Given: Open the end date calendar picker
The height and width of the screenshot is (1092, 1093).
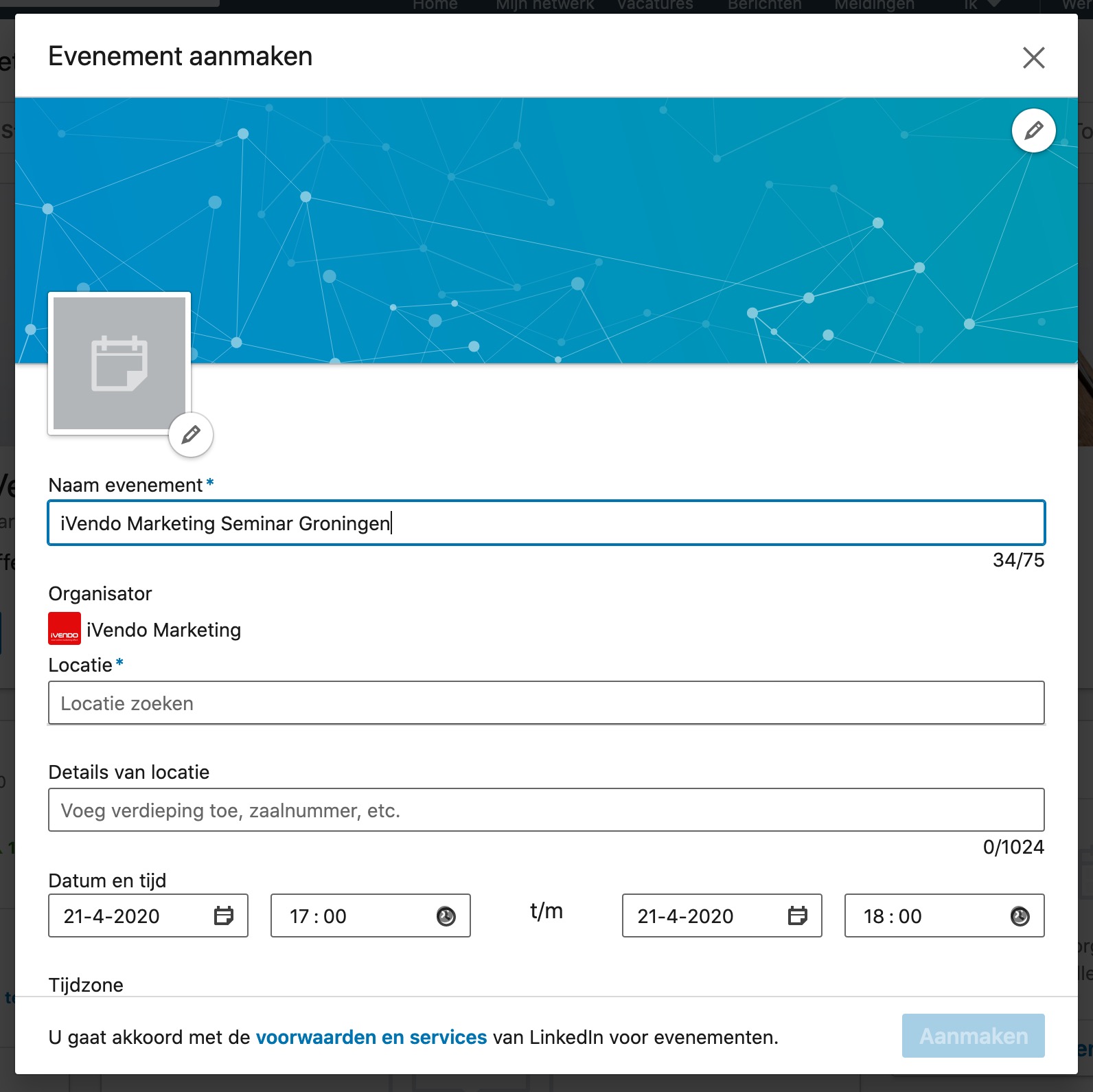Looking at the screenshot, I should pos(798,915).
